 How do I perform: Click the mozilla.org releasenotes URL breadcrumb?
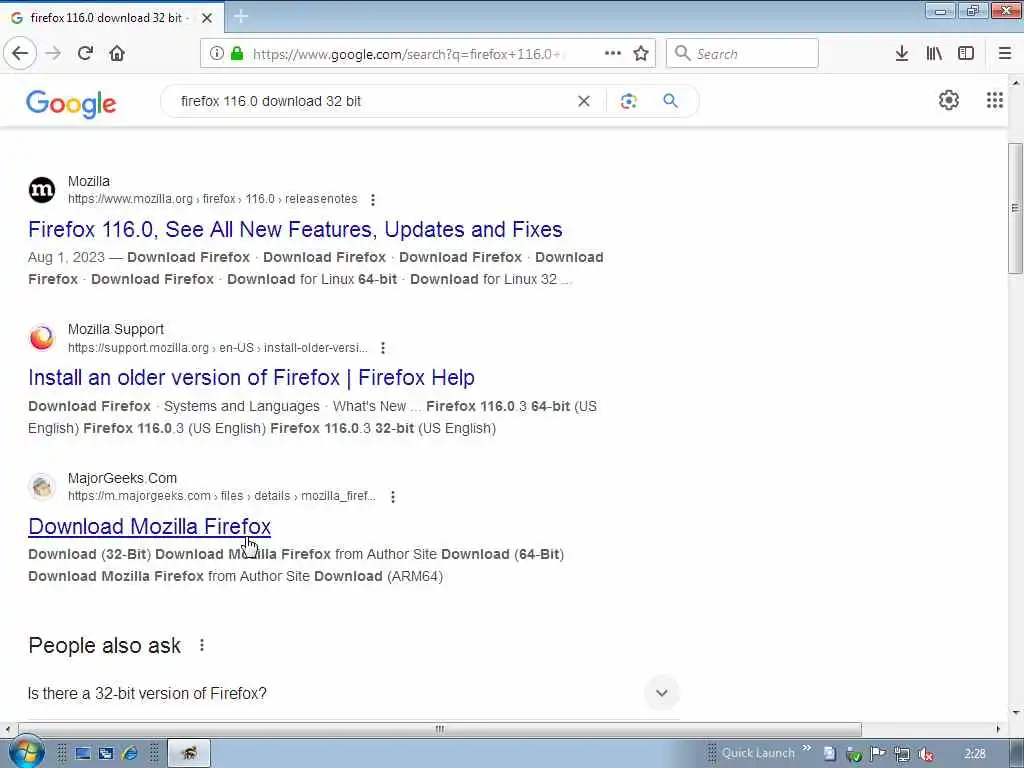click(212, 199)
